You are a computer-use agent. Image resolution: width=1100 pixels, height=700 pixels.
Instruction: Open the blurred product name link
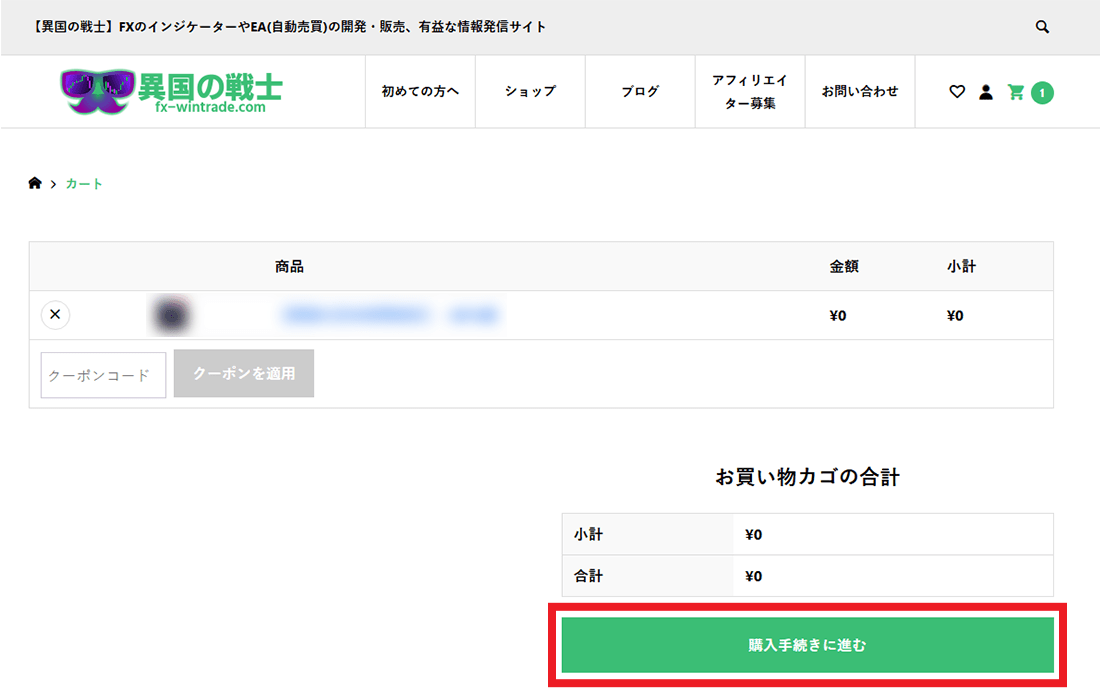pos(390,315)
